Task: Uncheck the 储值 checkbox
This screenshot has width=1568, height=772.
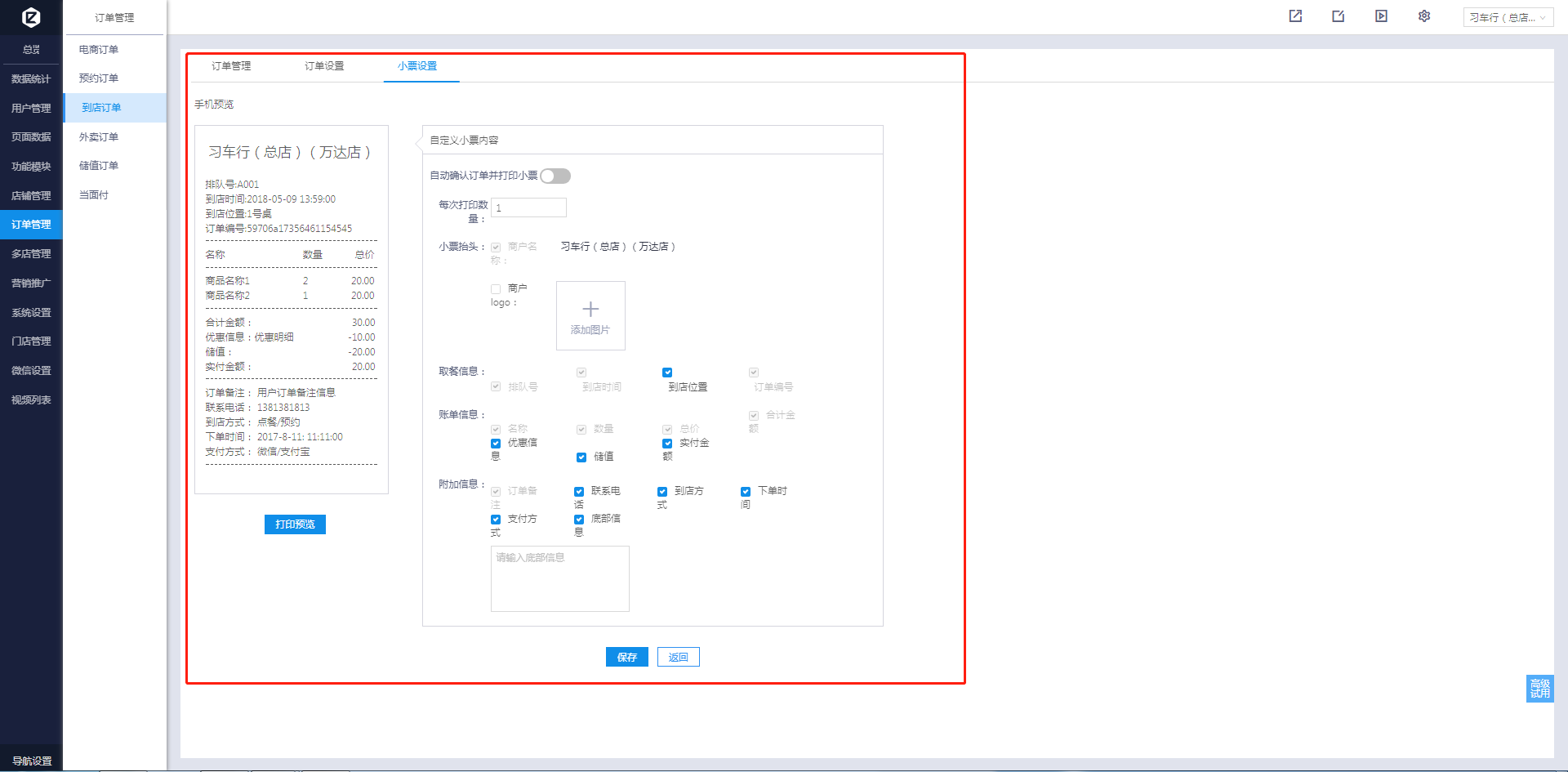Action: (x=581, y=457)
